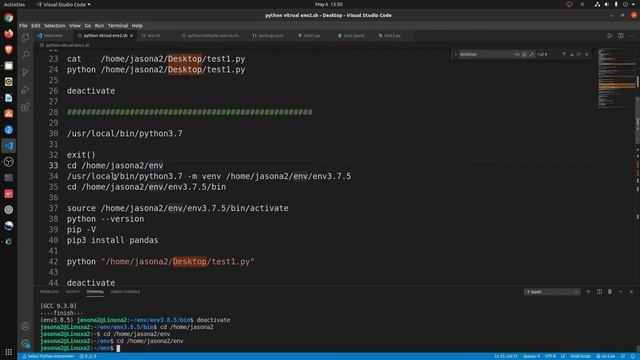Image resolution: width=640 pixels, height=360 pixels.
Task: Toggle Match Whole Word in find widget
Action: pyautogui.click(x=524, y=54)
